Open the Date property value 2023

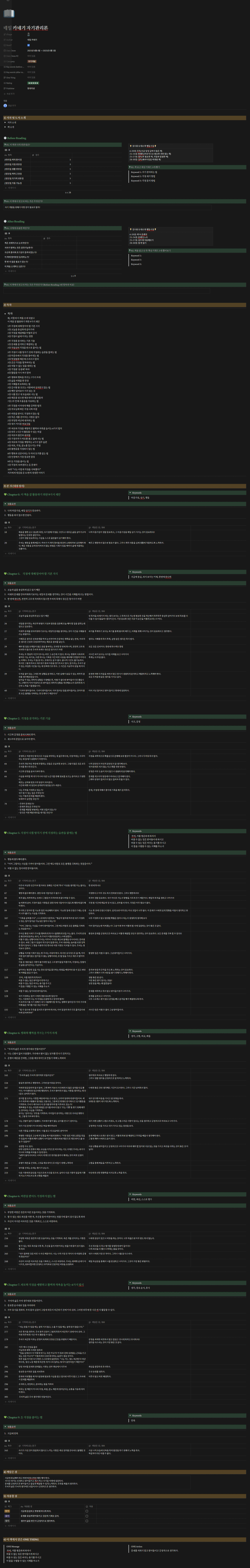[x=41, y=51]
